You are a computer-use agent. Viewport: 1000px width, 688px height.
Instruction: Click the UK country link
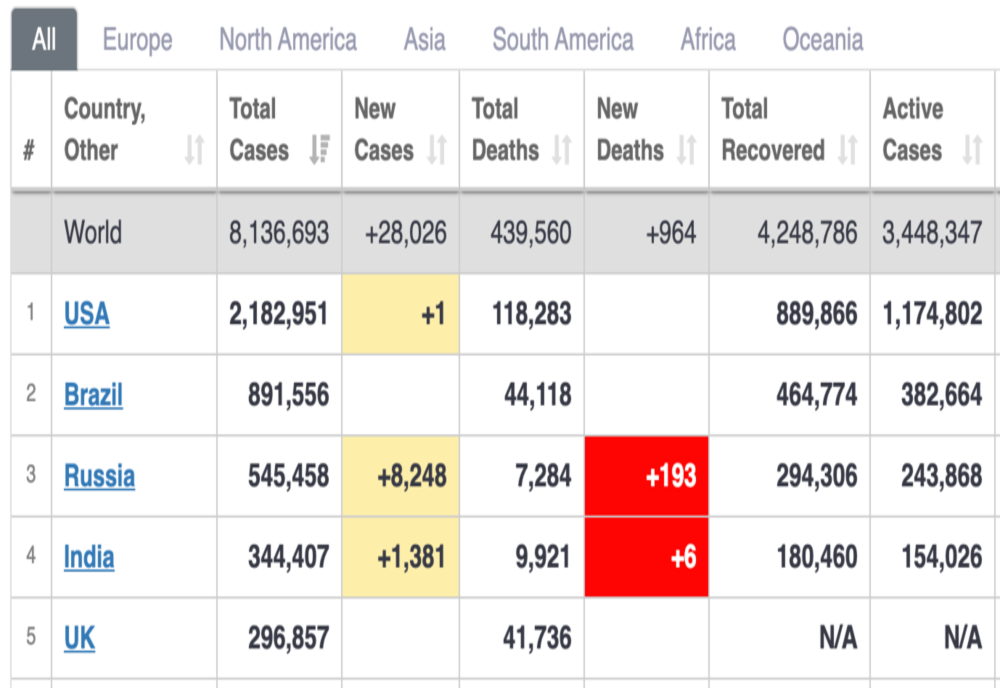[x=79, y=638]
